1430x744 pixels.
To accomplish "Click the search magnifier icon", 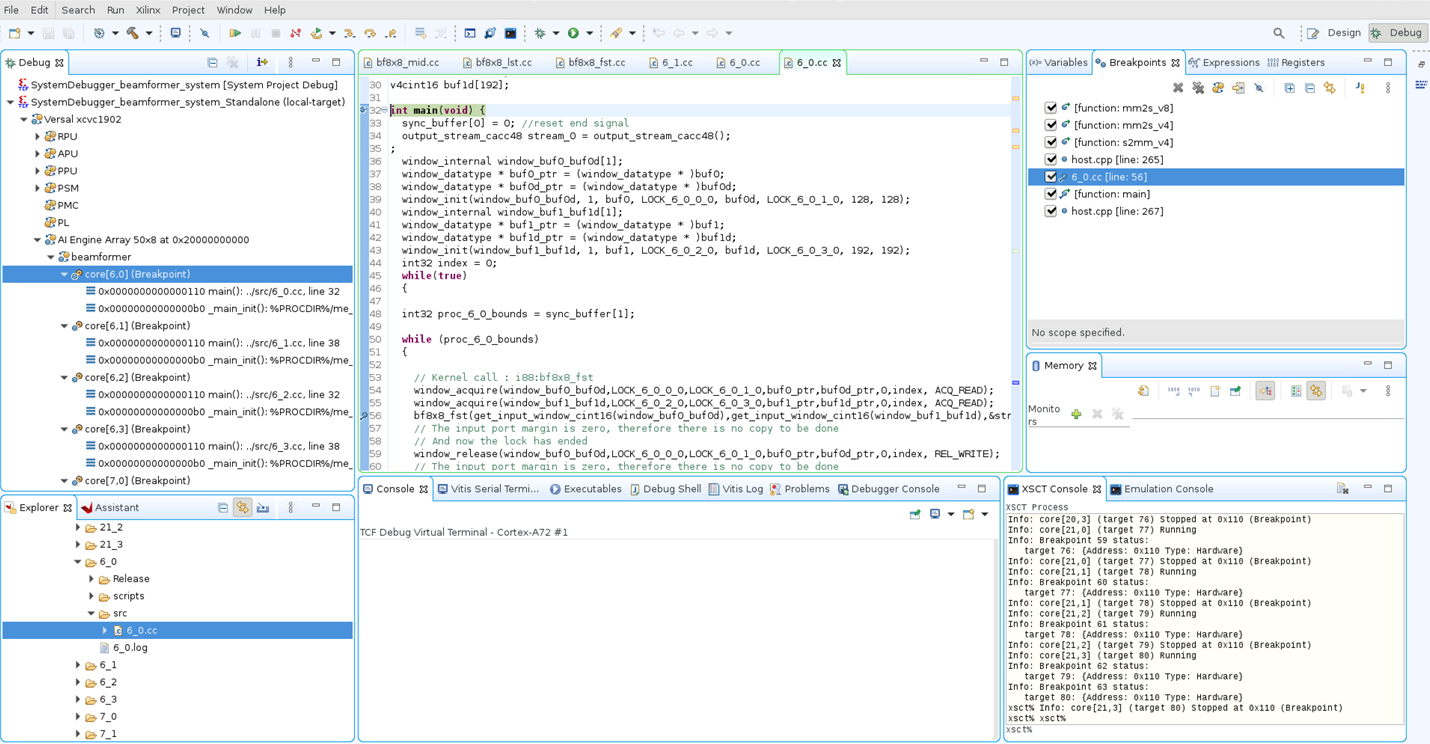I will click(x=1278, y=33).
